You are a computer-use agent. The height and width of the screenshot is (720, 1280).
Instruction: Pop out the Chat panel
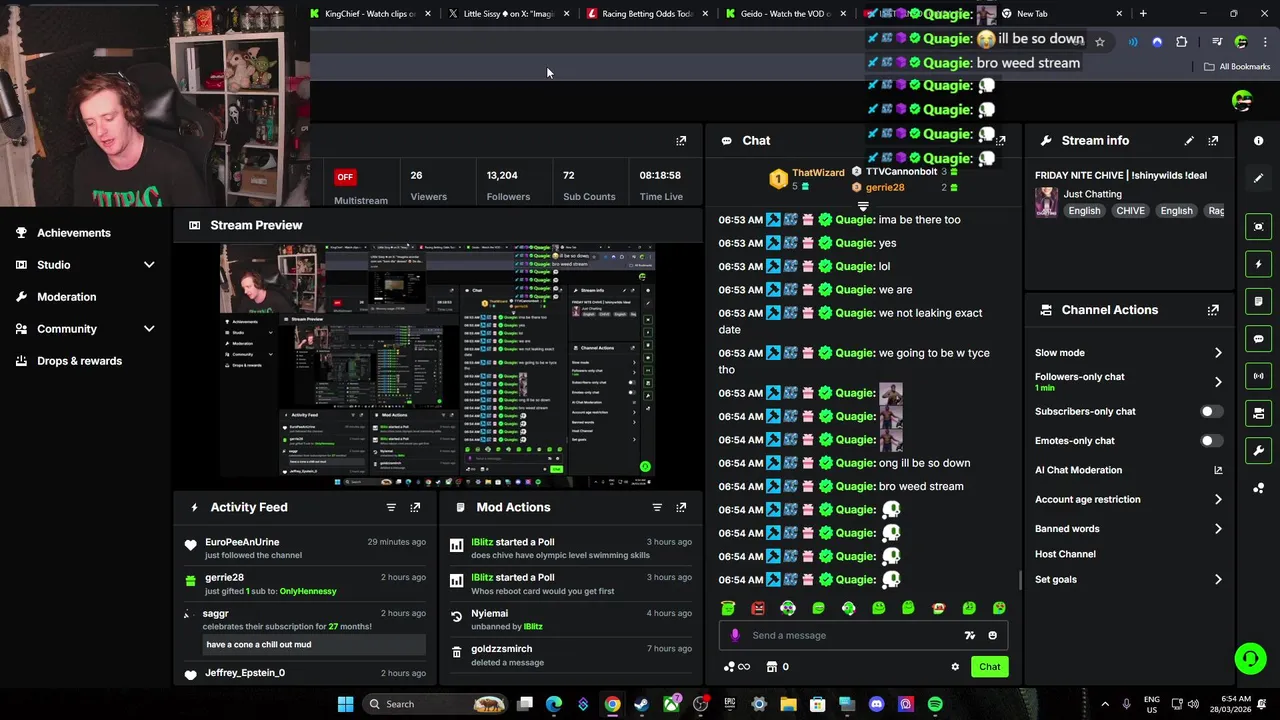click(1000, 141)
